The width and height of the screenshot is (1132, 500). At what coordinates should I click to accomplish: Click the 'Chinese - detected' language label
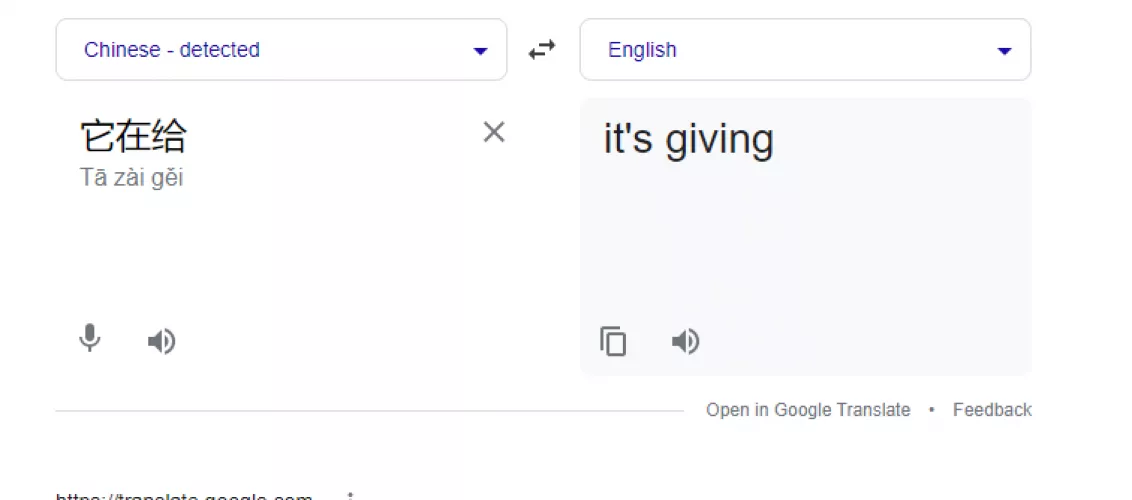pyautogui.click(x=172, y=50)
